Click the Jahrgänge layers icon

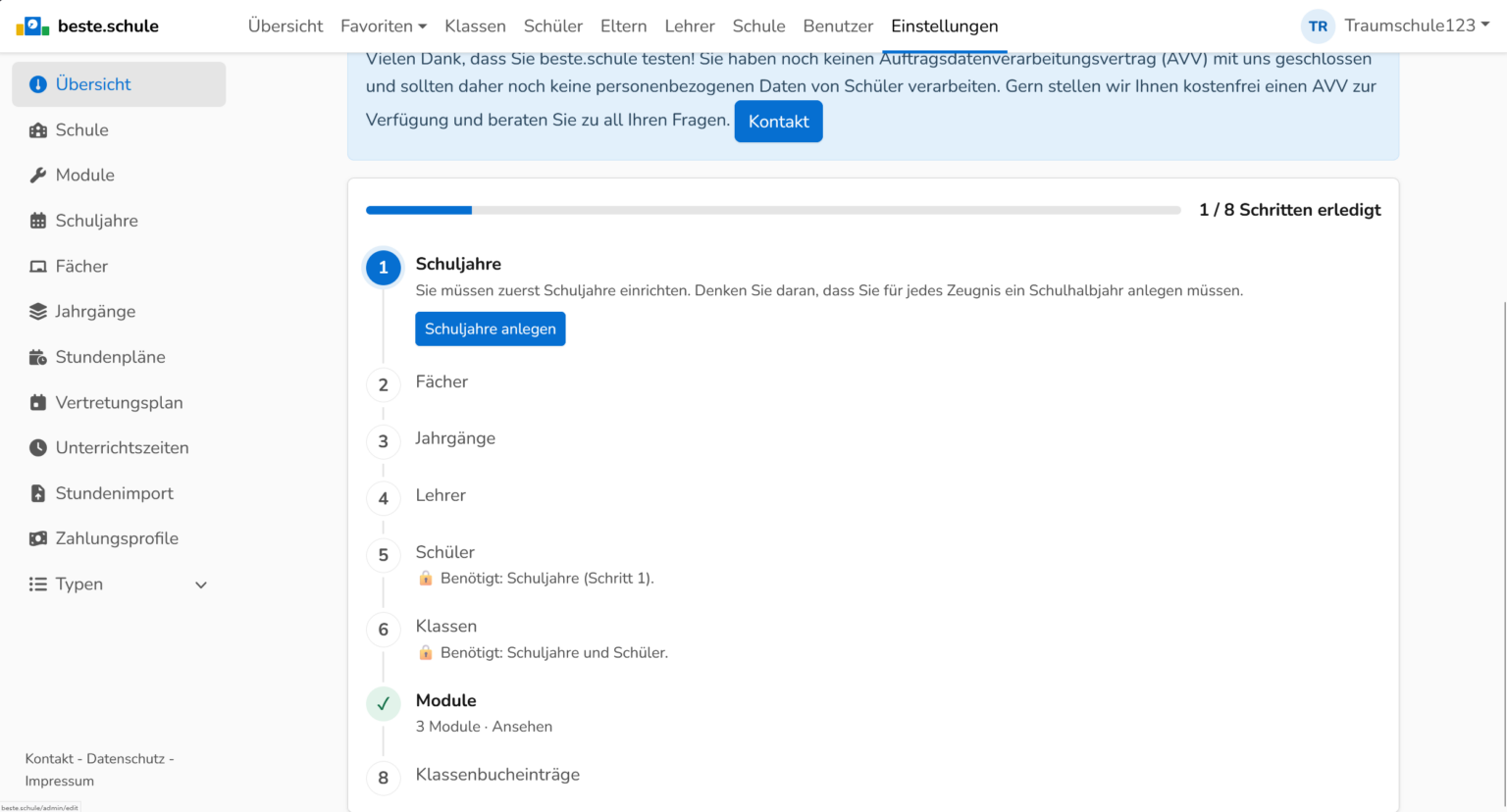[x=38, y=312]
